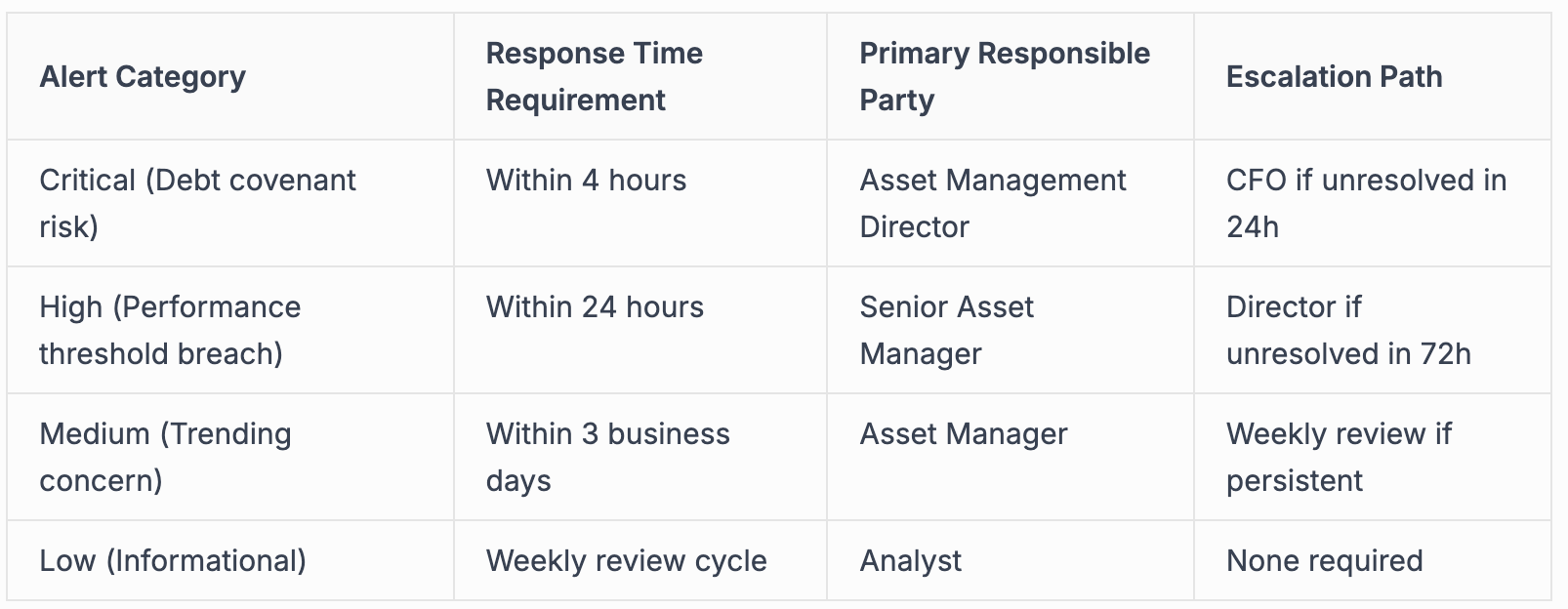This screenshot has height=609, width=1568.
Task: Click the Asset Management Director cell
Action: pyautogui.click(x=992, y=203)
